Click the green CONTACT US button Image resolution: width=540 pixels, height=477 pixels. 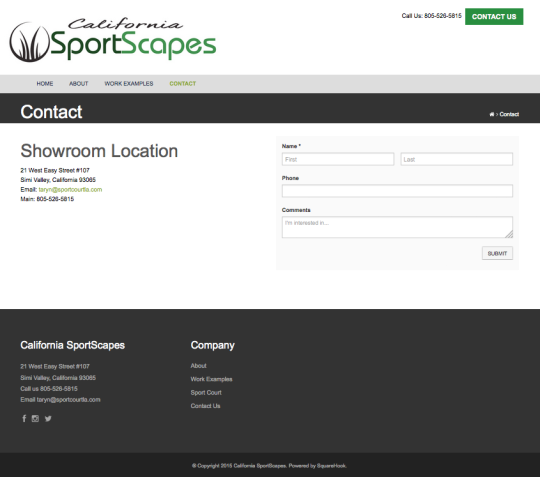494,17
